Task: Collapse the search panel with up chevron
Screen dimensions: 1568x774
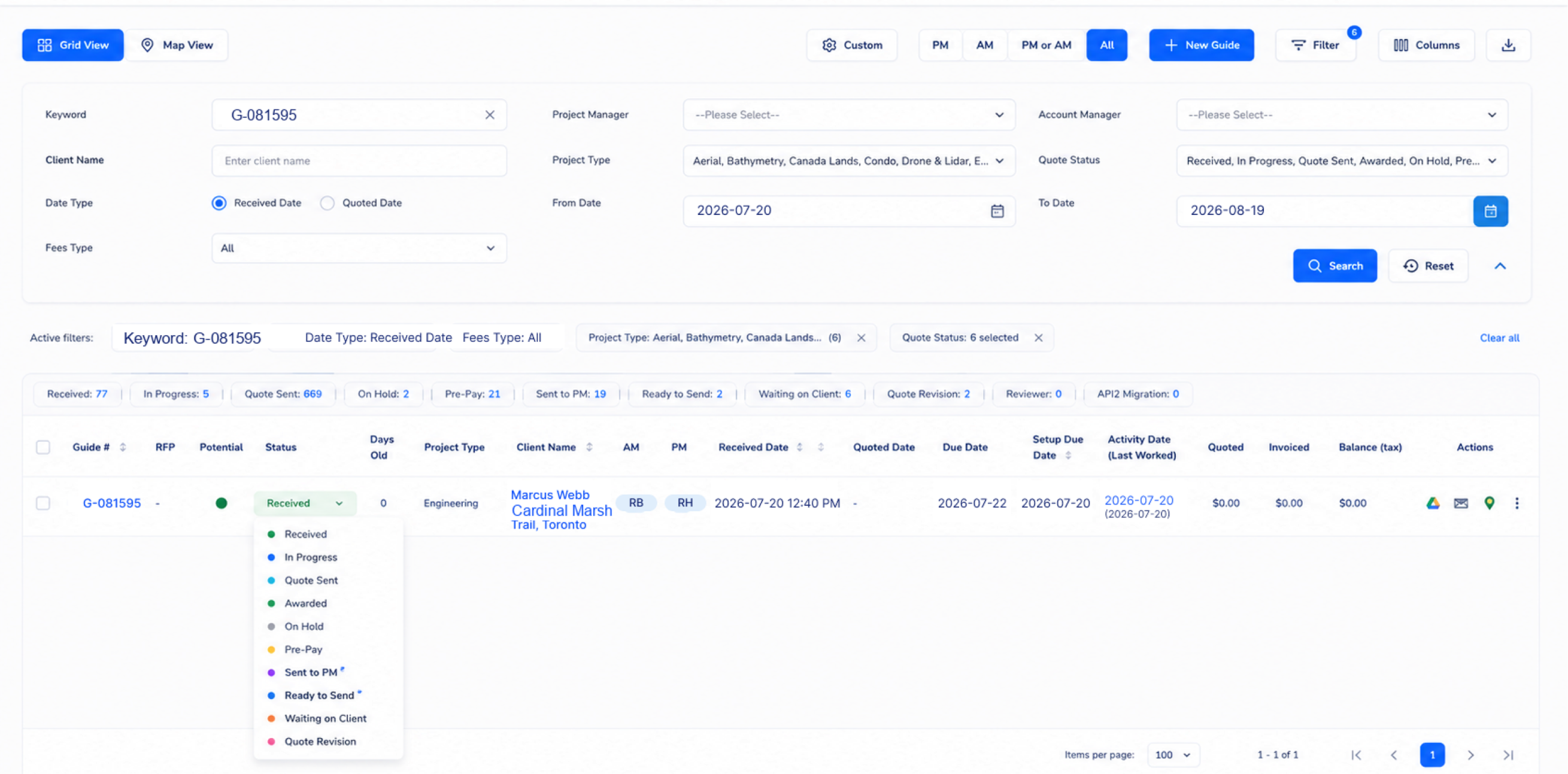Action: (1500, 266)
